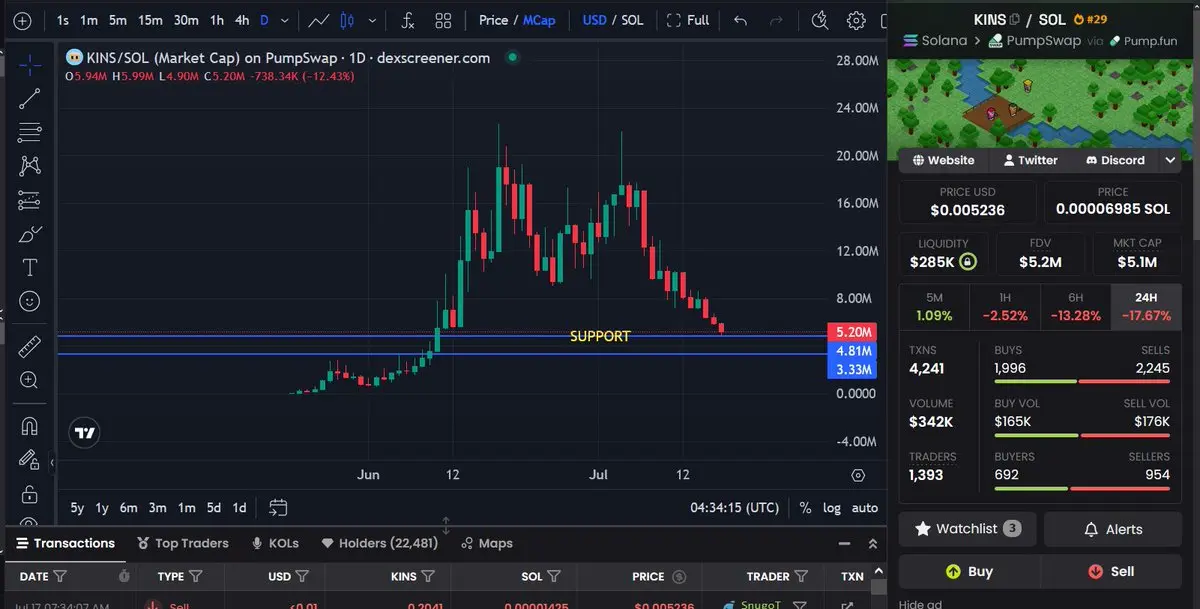Expand the time interval dropdown chevron
Viewport: 1200px width, 609px height.
pos(285,20)
